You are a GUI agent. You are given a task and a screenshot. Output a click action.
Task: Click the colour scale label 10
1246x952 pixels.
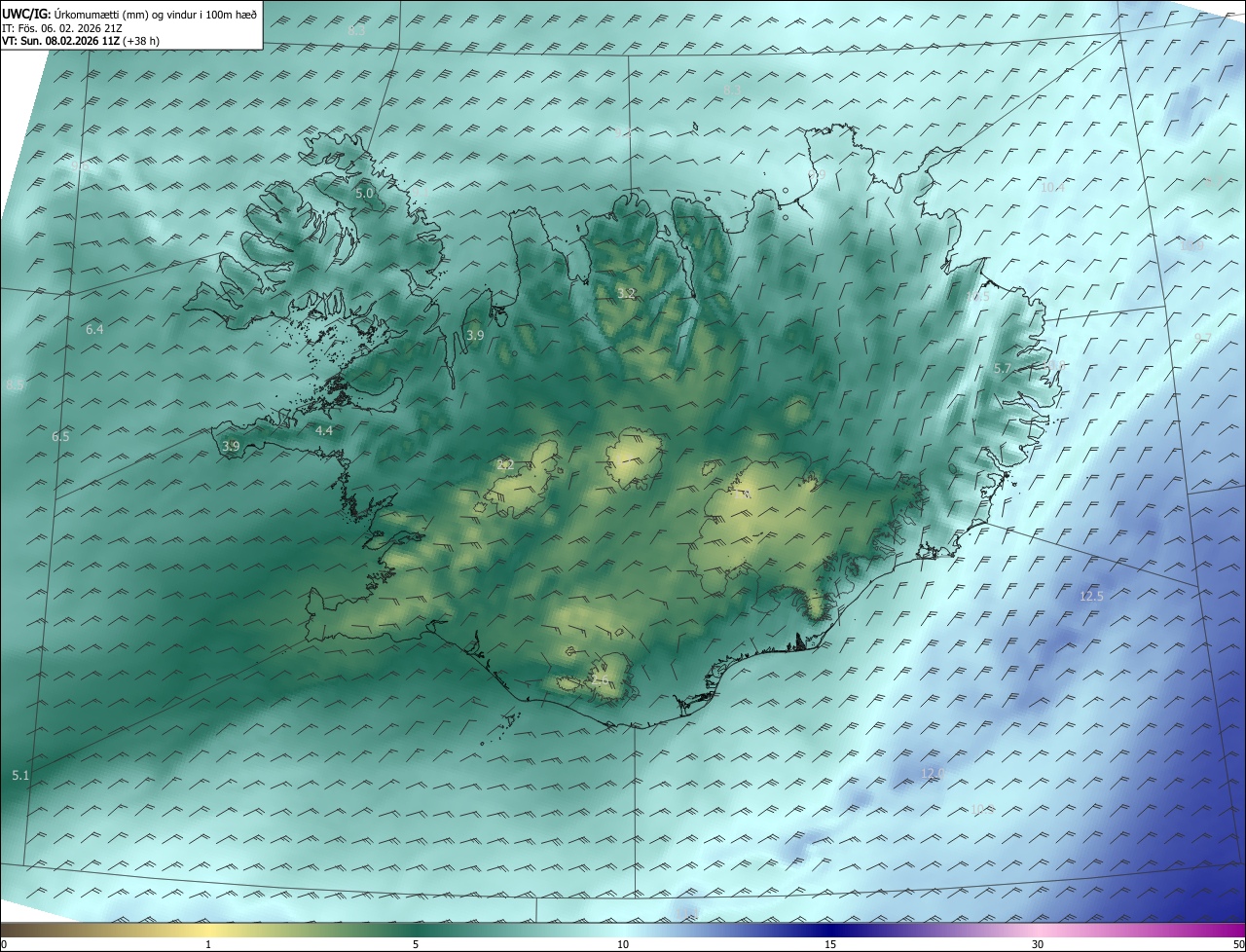[623, 944]
